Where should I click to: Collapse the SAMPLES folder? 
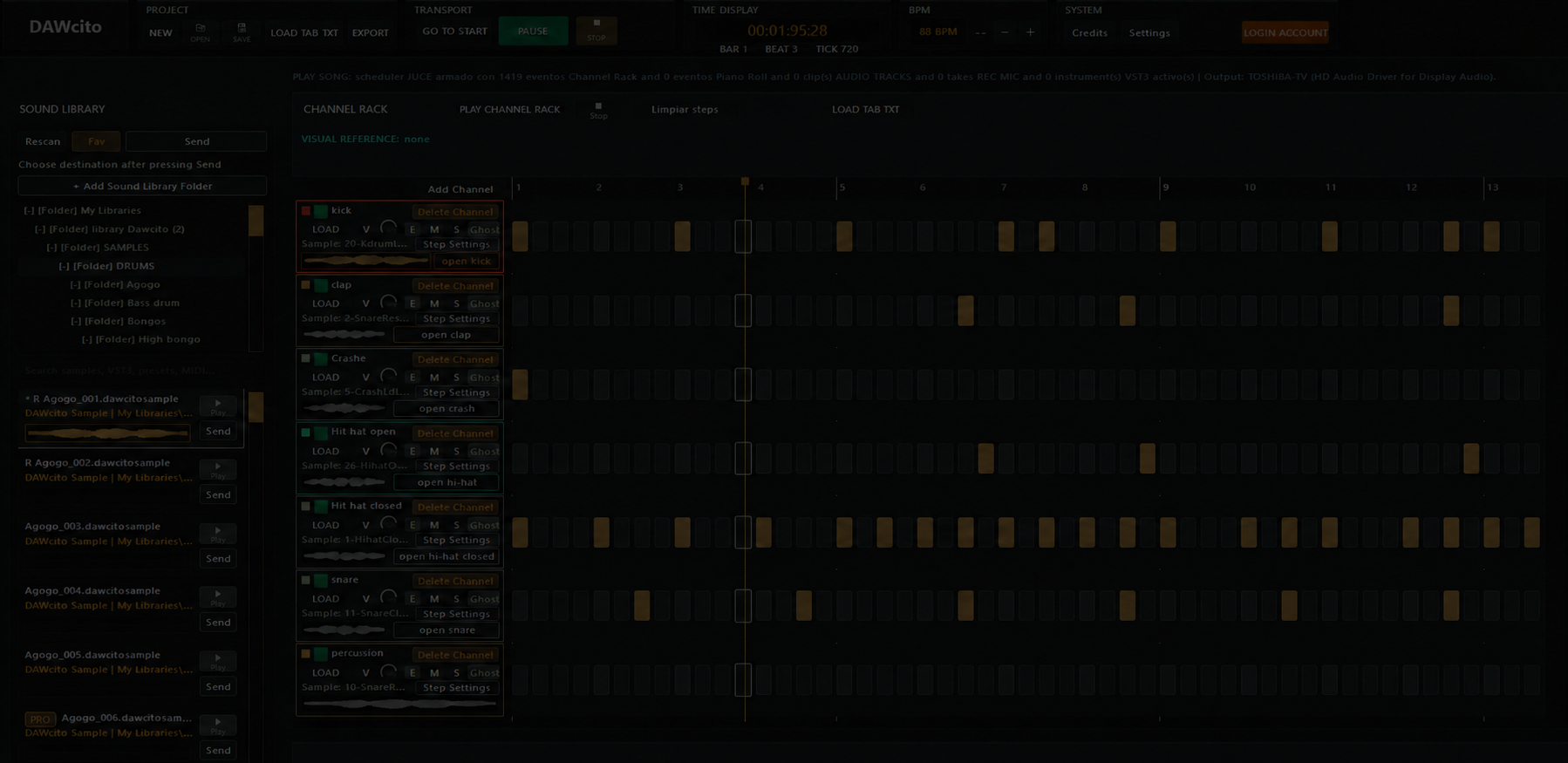[52, 248]
